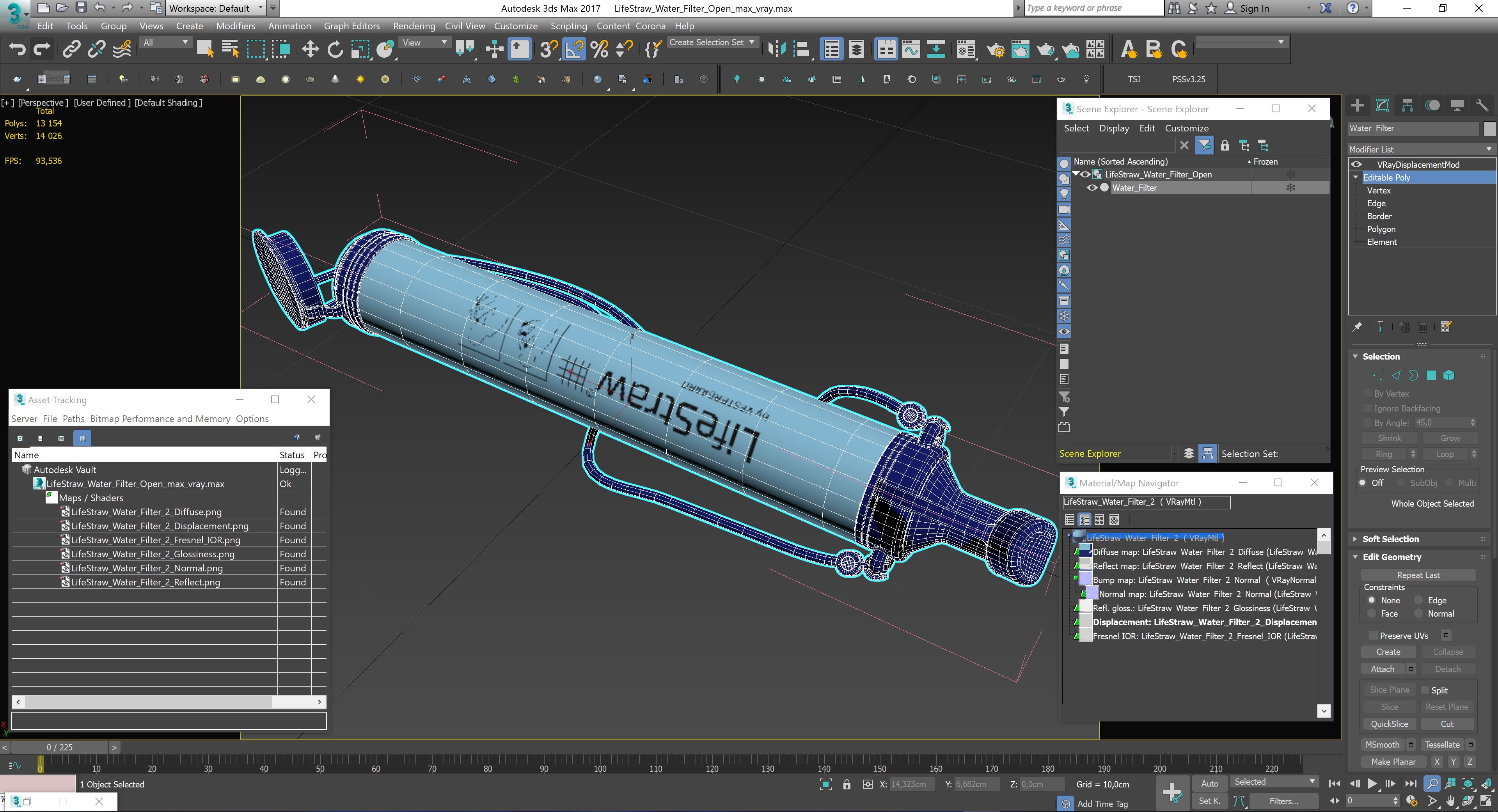The height and width of the screenshot is (812, 1498).
Task: Select Vertex sub-object icon in Selection rollout
Action: [x=1377, y=376]
